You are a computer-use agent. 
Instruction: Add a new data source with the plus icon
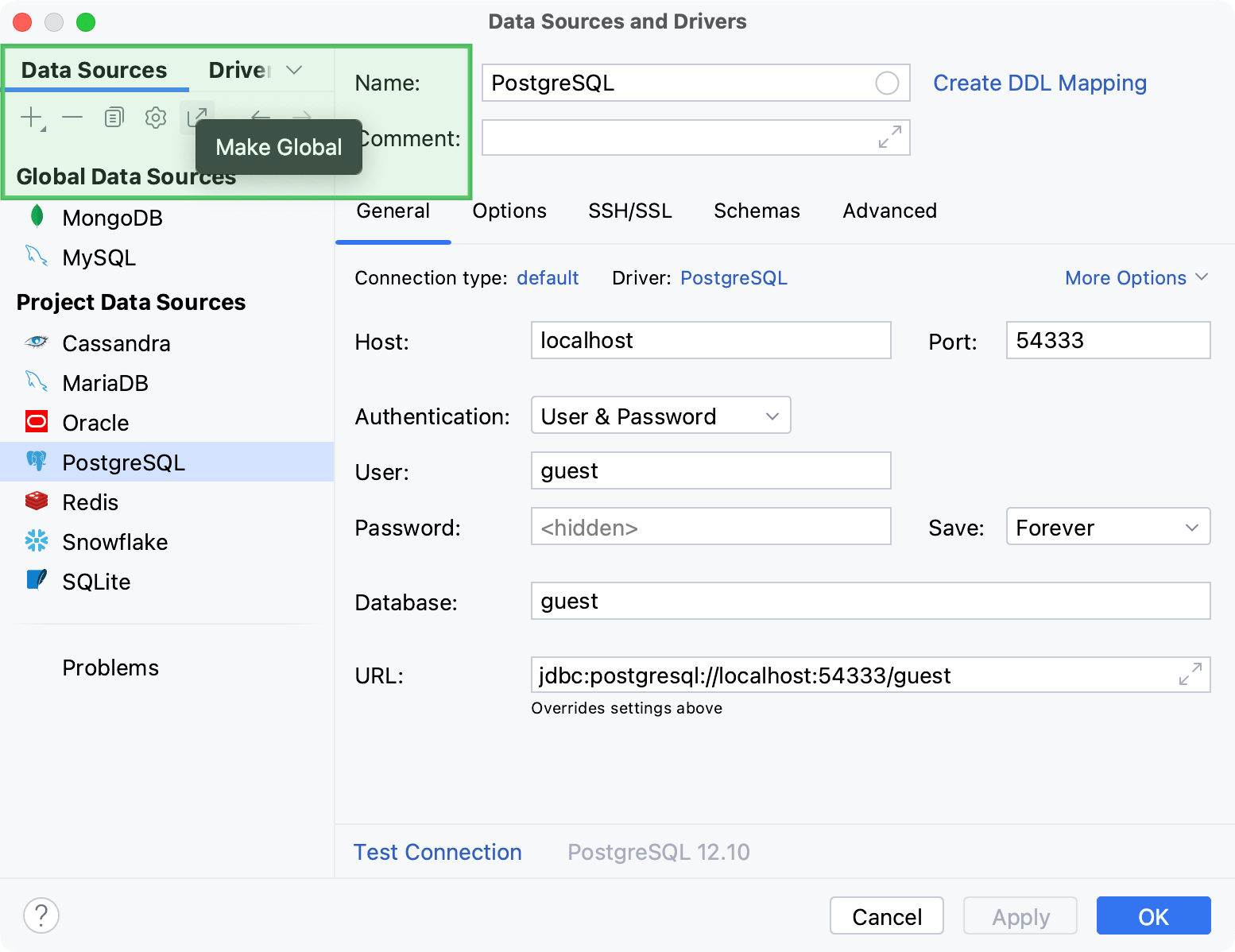pyautogui.click(x=29, y=117)
